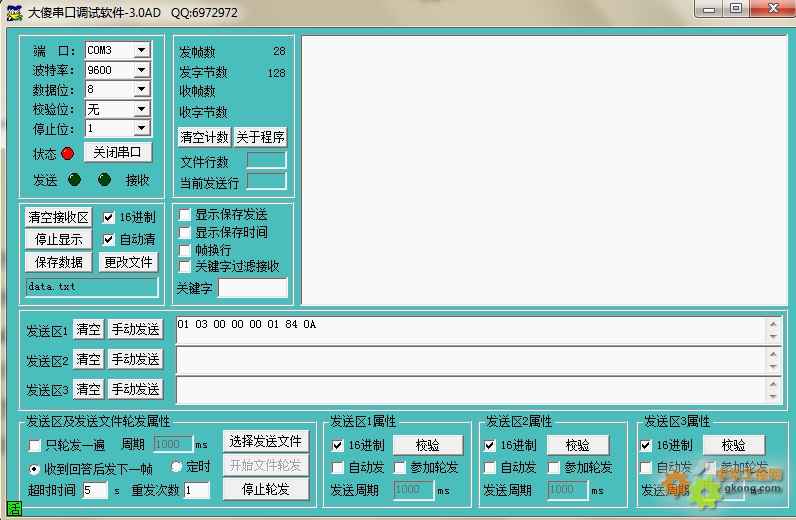796x520 pixels.
Task: Toggle the 自动清 checkbox
Action: coord(108,239)
